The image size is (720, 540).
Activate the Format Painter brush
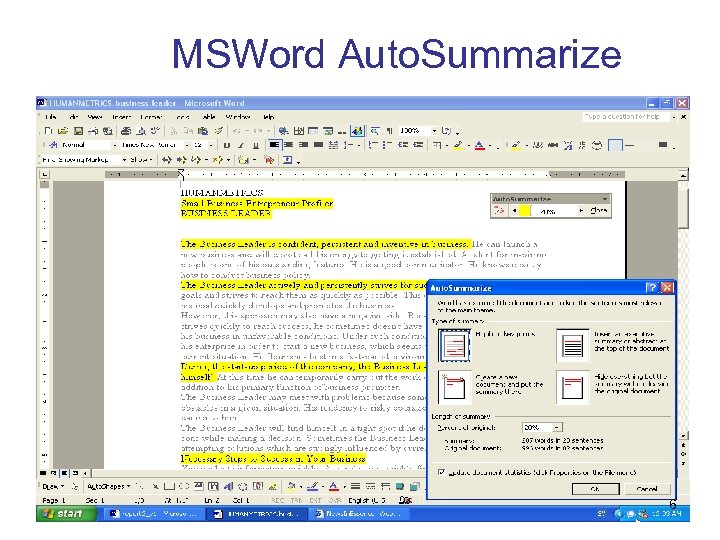coord(219,131)
